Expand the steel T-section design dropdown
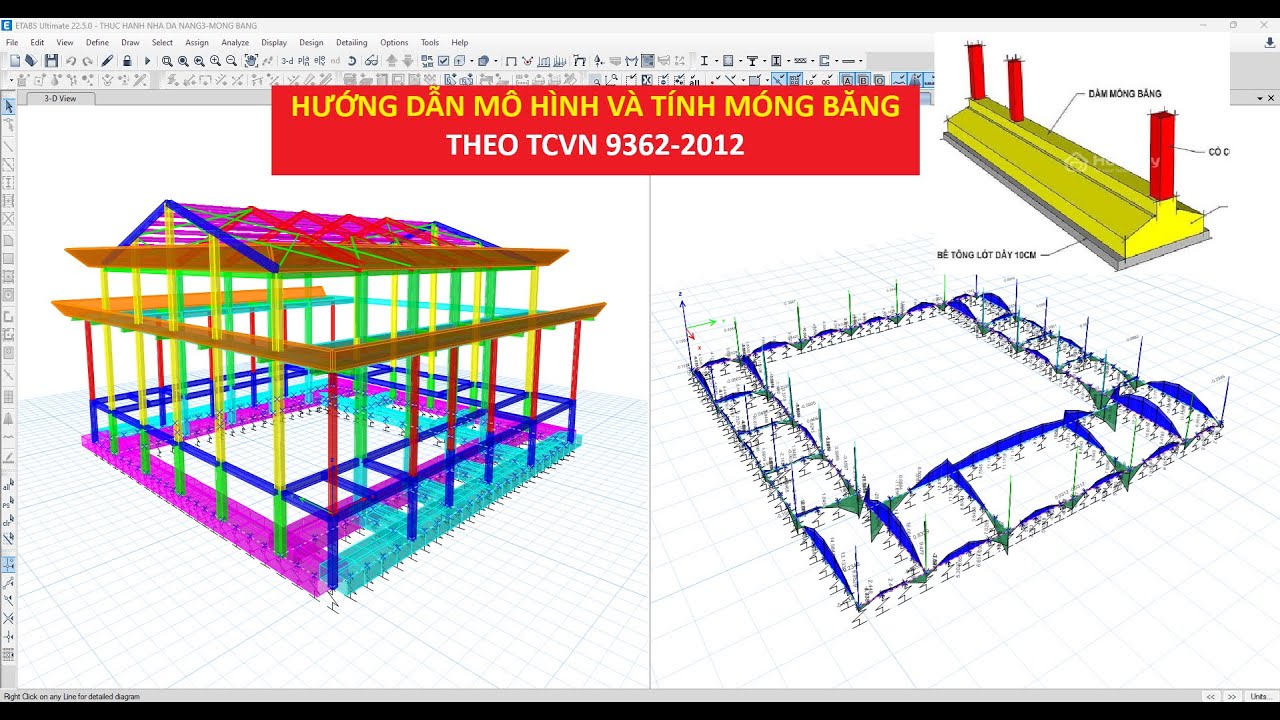 tap(764, 61)
